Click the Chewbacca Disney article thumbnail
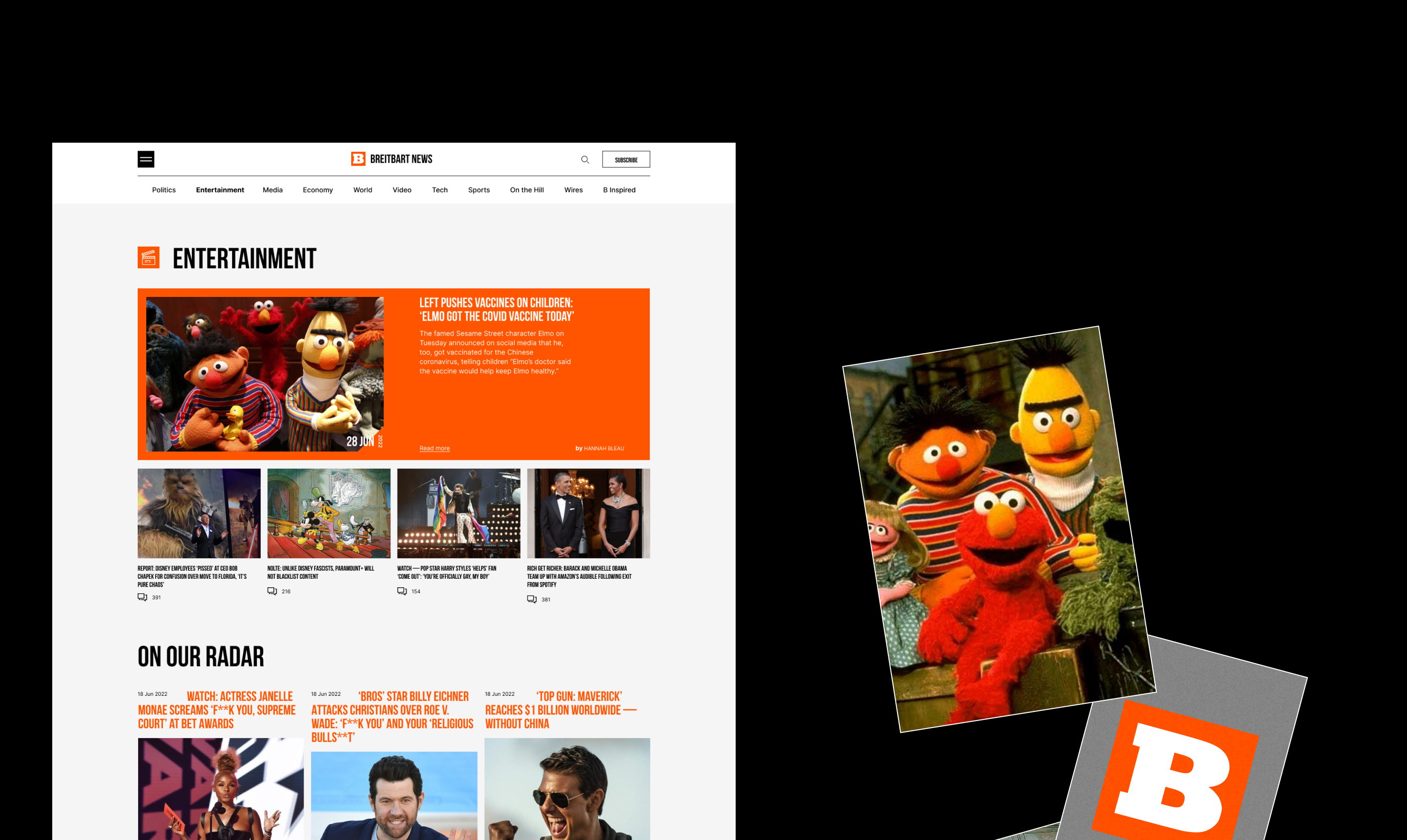 pyautogui.click(x=198, y=513)
